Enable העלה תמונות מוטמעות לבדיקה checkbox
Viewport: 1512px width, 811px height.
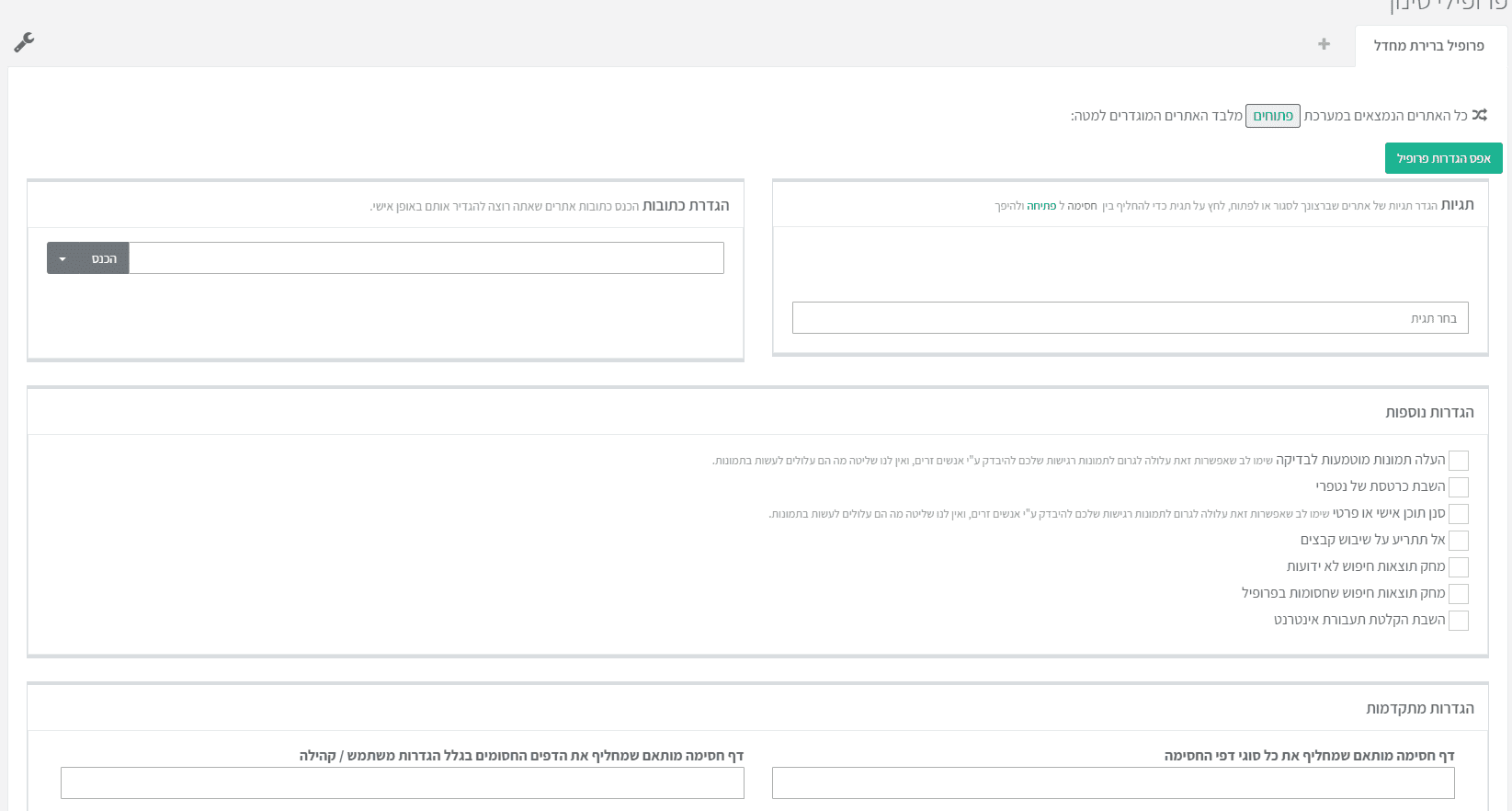[1459, 461]
